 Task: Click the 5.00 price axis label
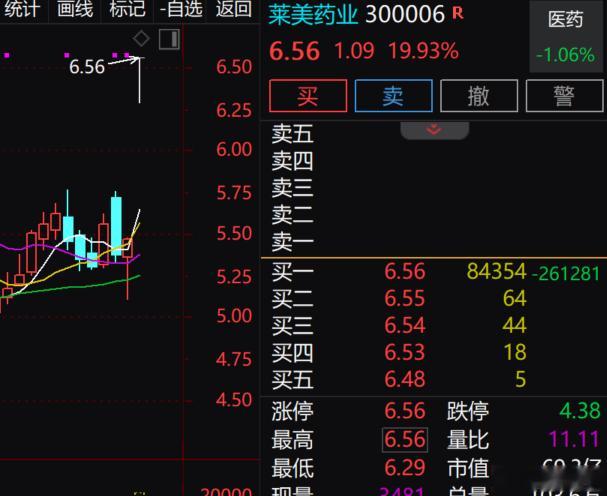click(234, 316)
